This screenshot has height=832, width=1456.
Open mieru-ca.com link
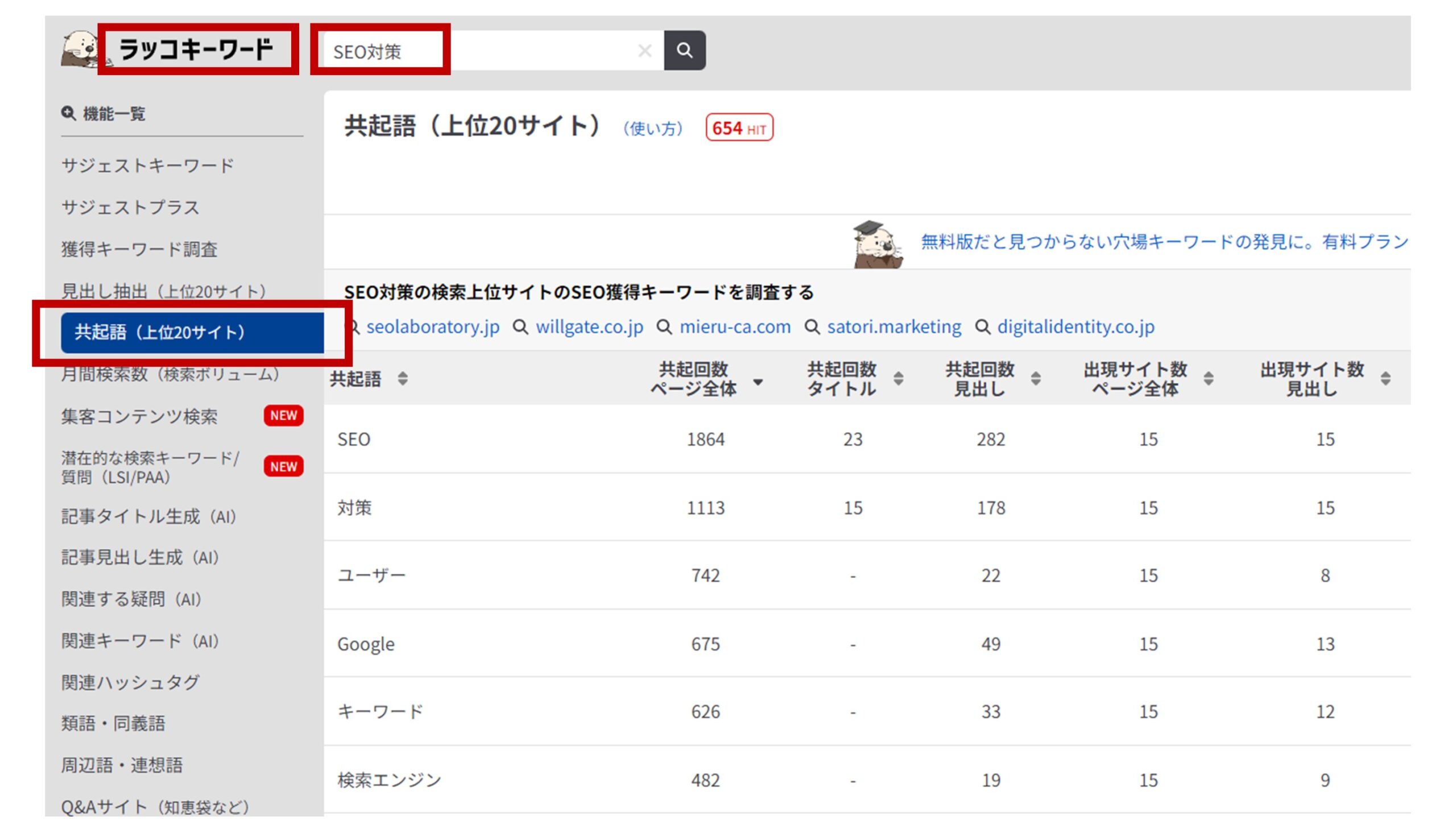(x=735, y=328)
